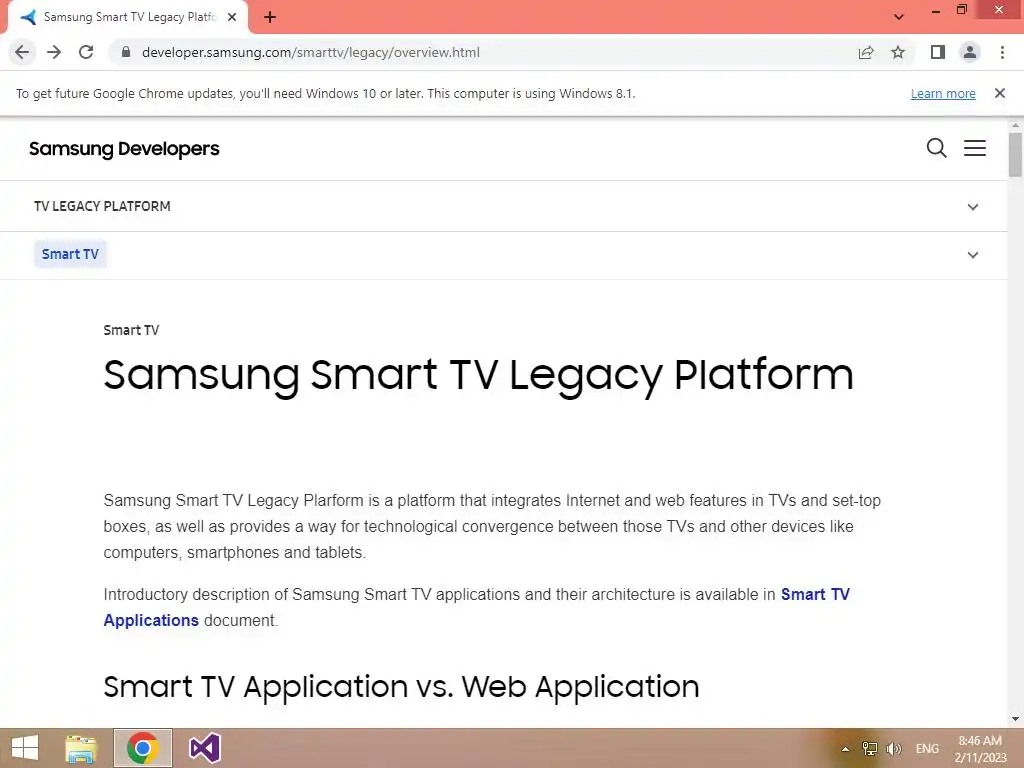The height and width of the screenshot is (768, 1024).
Task: Open Visual Studio from taskbar
Action: coord(204,748)
